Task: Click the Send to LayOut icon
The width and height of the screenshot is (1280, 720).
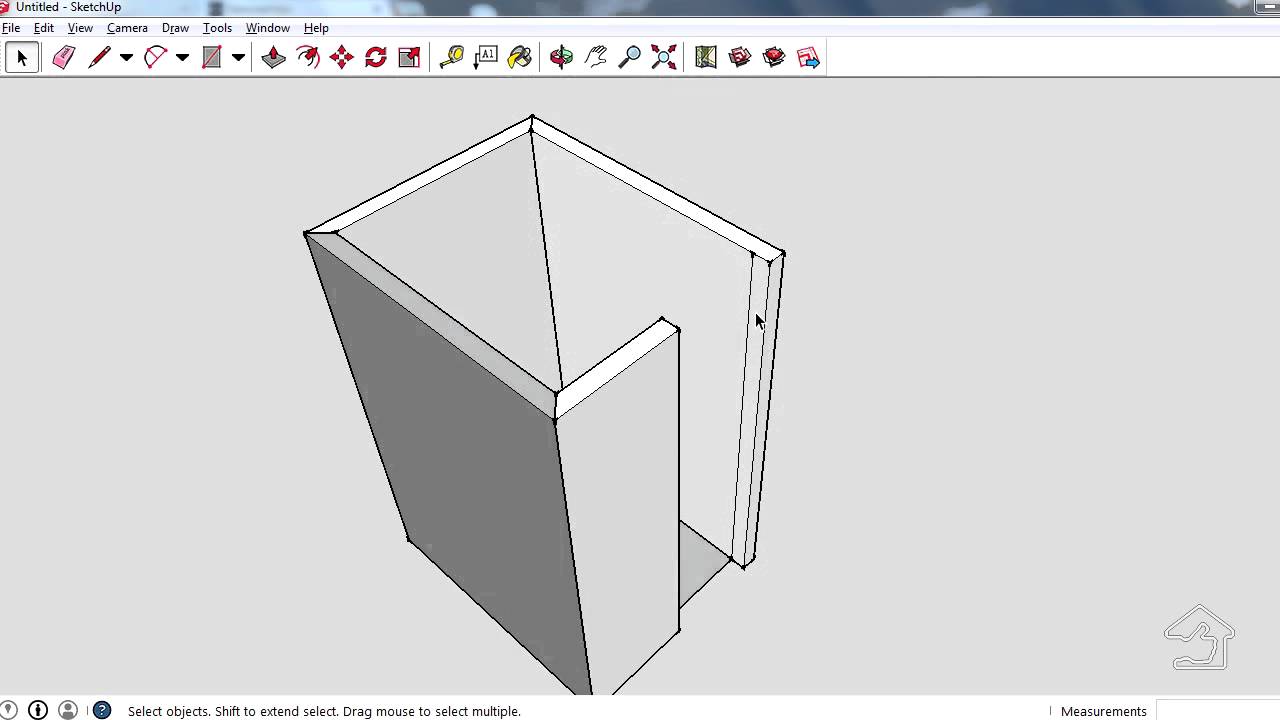Action: [808, 58]
